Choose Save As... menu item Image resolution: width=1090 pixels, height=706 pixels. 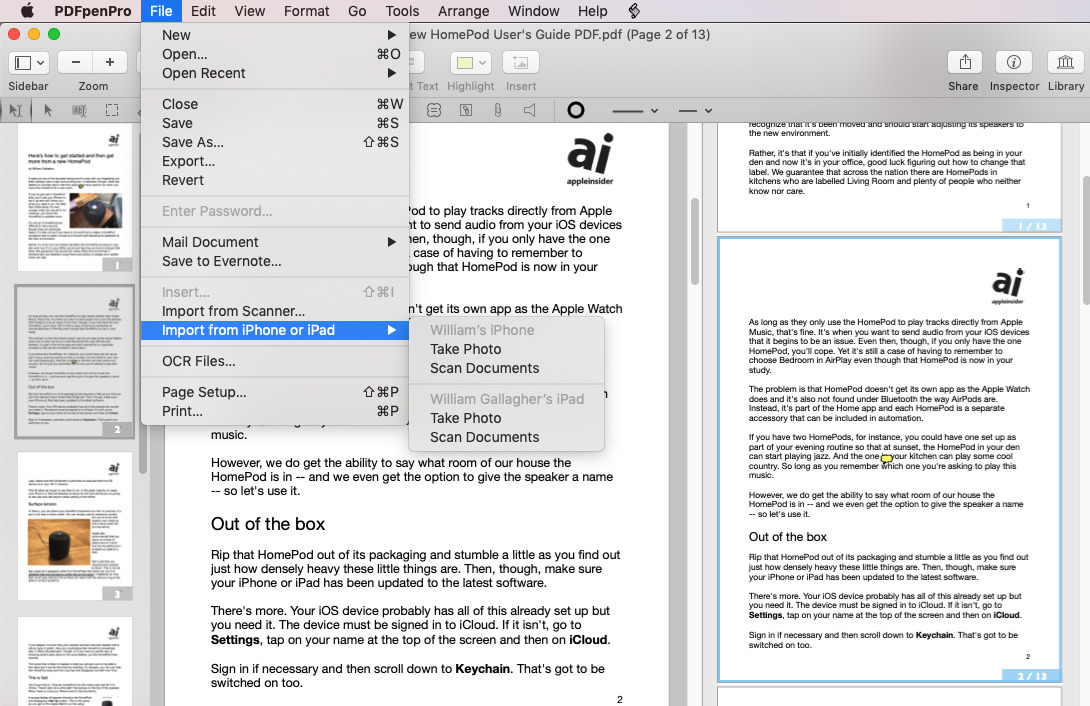tap(275, 142)
